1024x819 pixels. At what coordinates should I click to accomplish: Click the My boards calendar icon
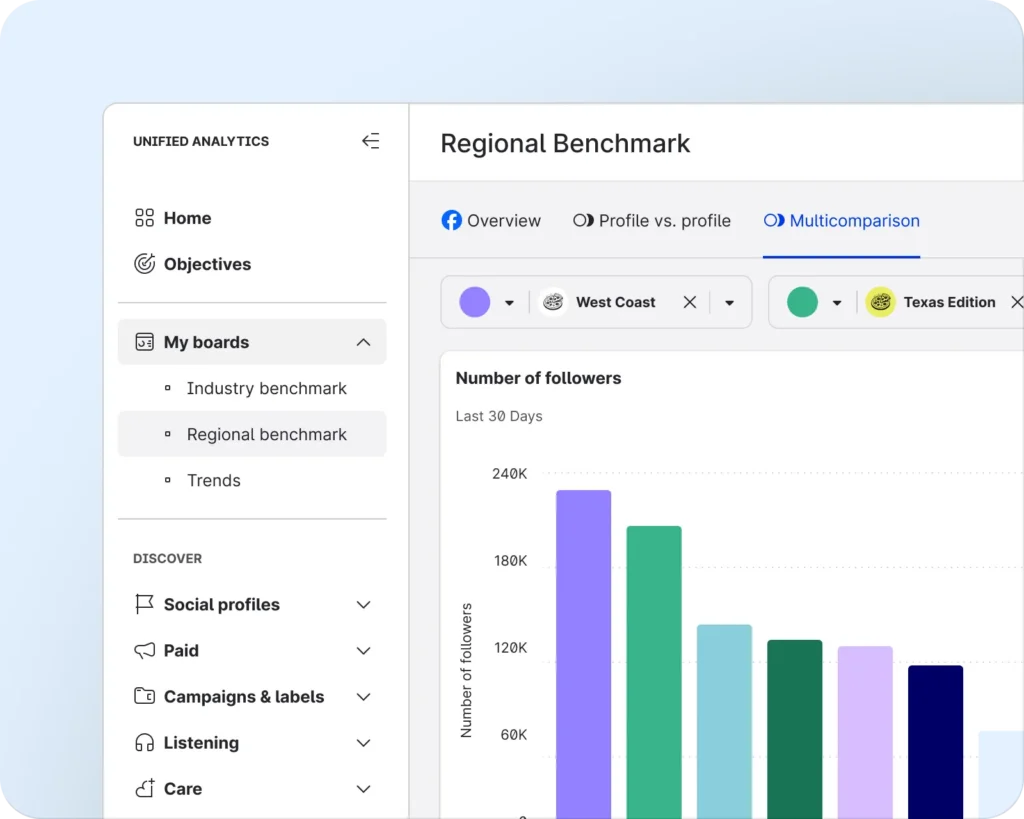[x=144, y=342]
